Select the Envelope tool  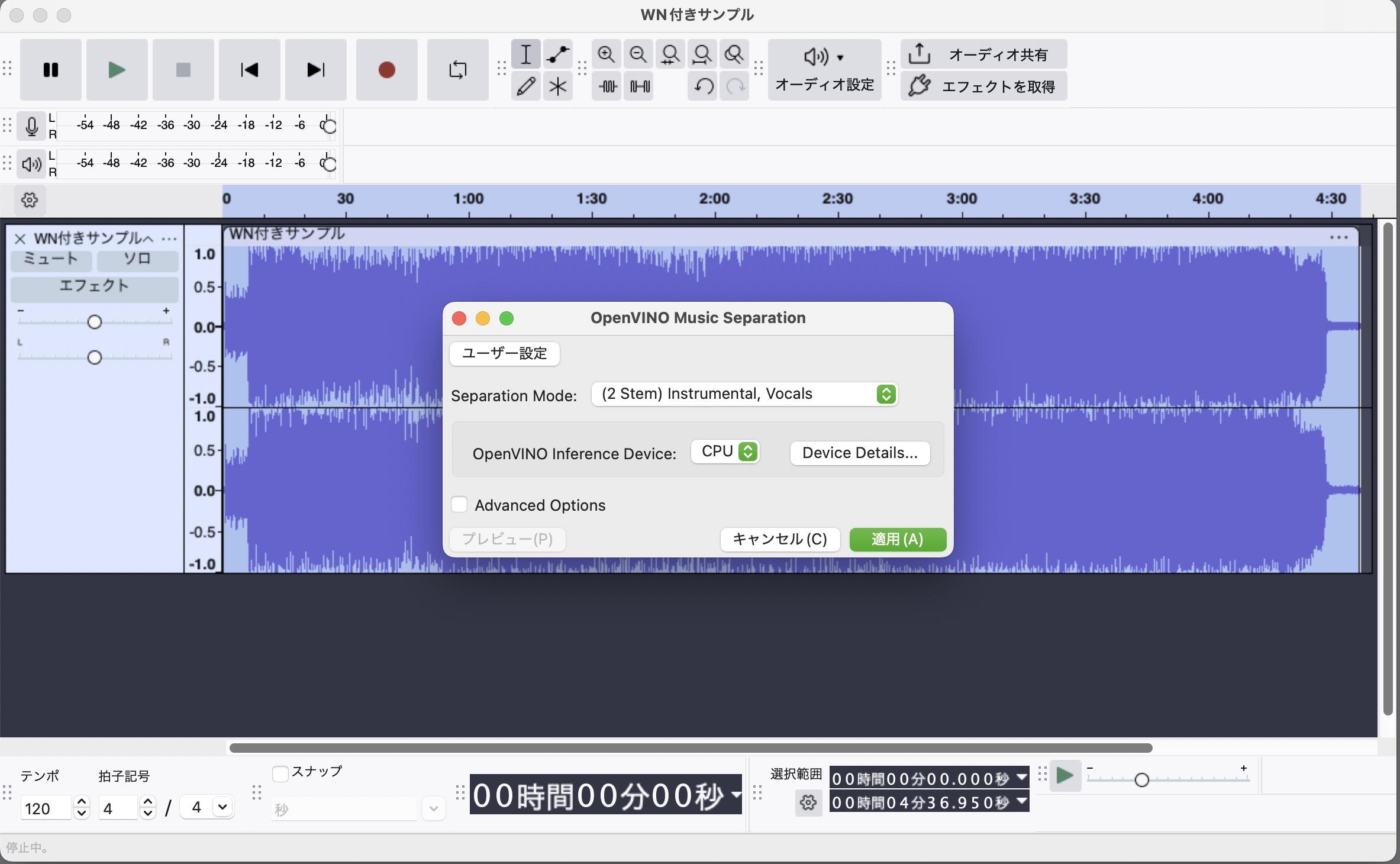(557, 54)
